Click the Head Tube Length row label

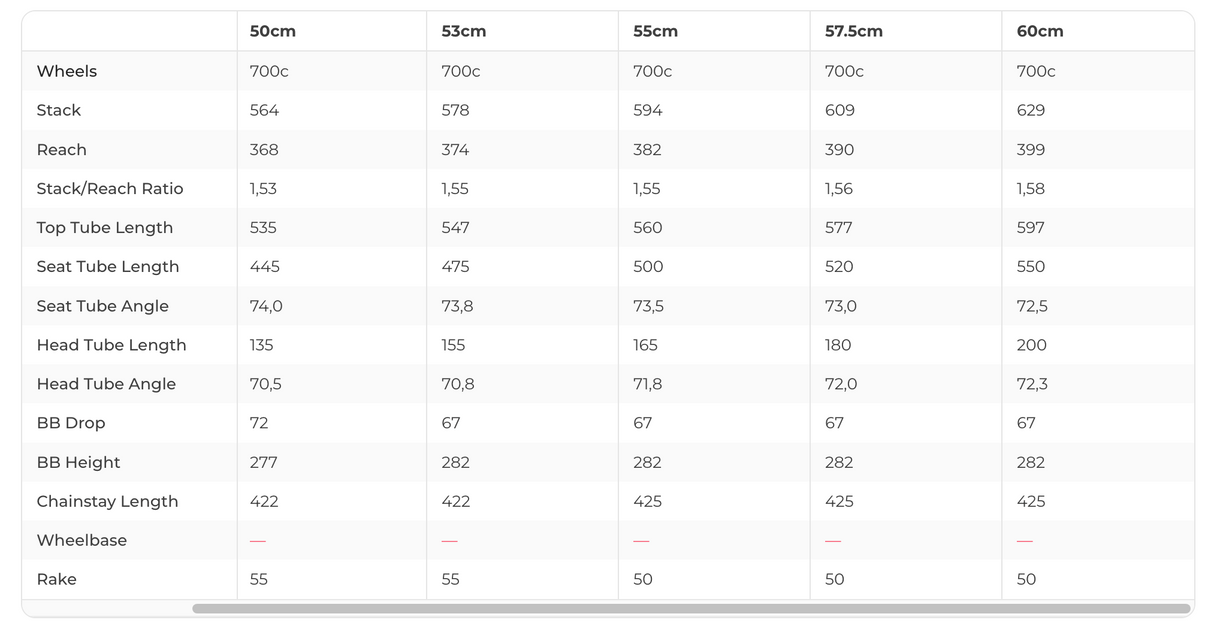click(x=111, y=345)
